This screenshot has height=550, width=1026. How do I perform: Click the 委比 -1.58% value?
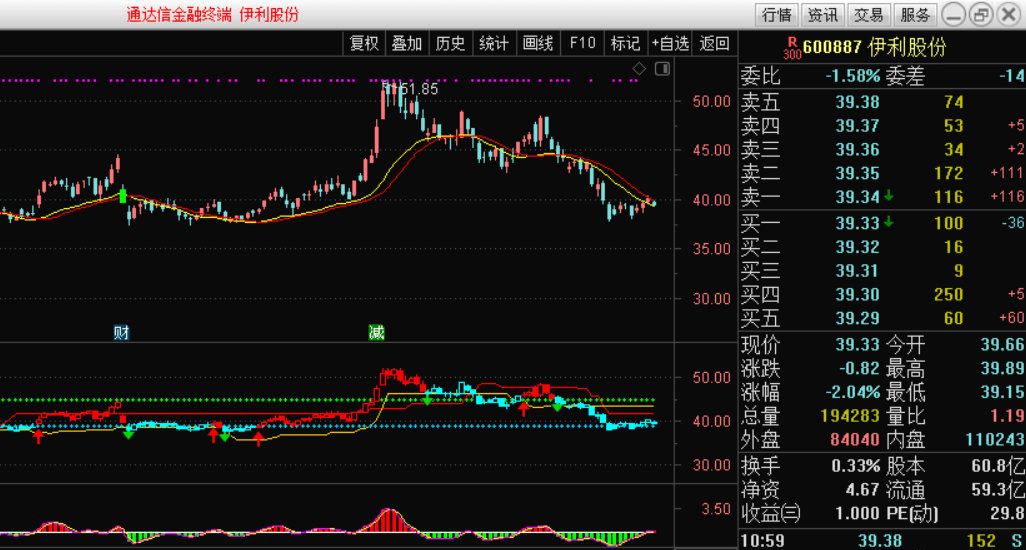click(x=853, y=76)
